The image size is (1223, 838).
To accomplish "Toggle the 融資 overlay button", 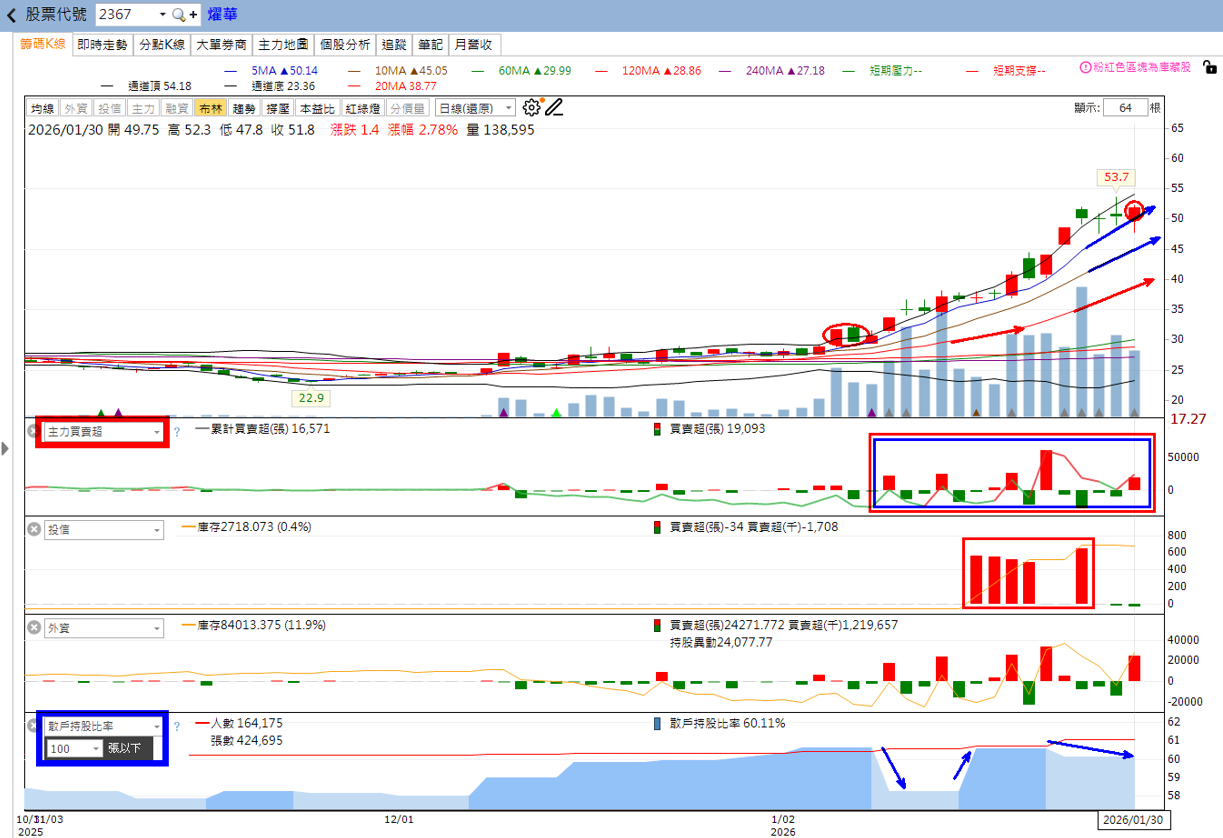I will [177, 108].
